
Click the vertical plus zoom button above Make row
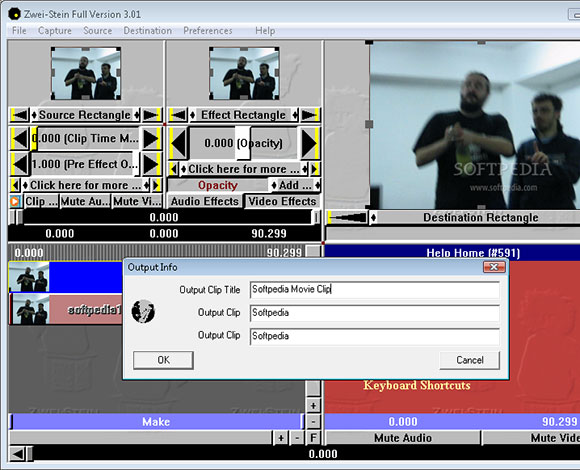pyautogui.click(x=313, y=406)
